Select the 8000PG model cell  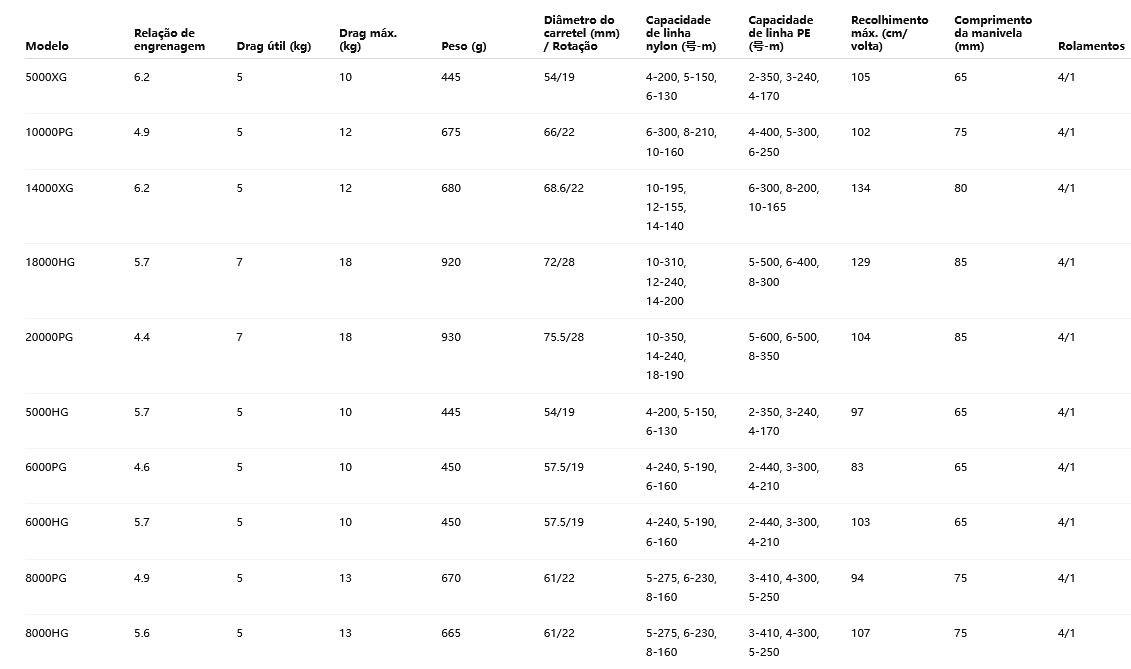point(47,578)
